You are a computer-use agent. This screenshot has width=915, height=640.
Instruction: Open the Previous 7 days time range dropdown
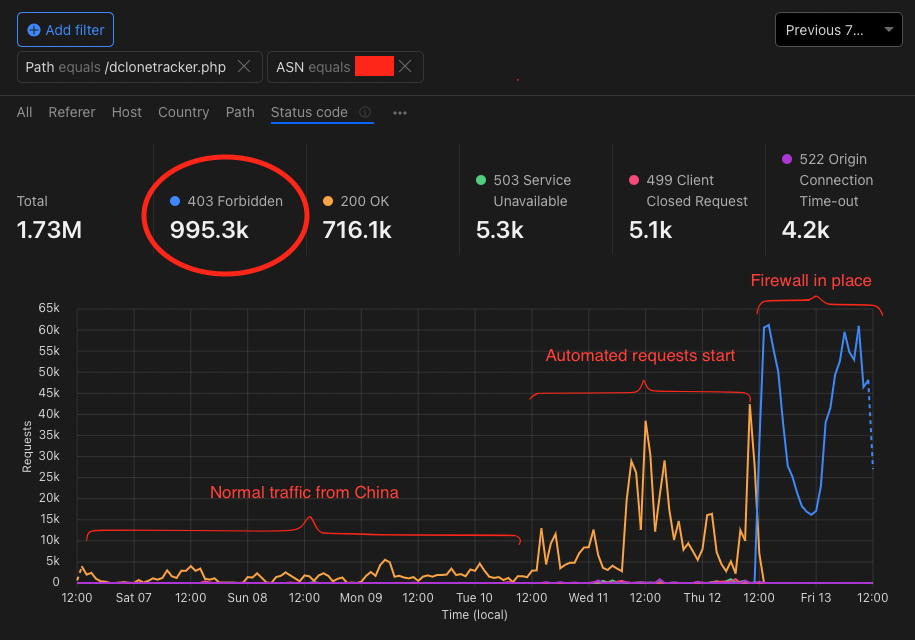(838, 30)
